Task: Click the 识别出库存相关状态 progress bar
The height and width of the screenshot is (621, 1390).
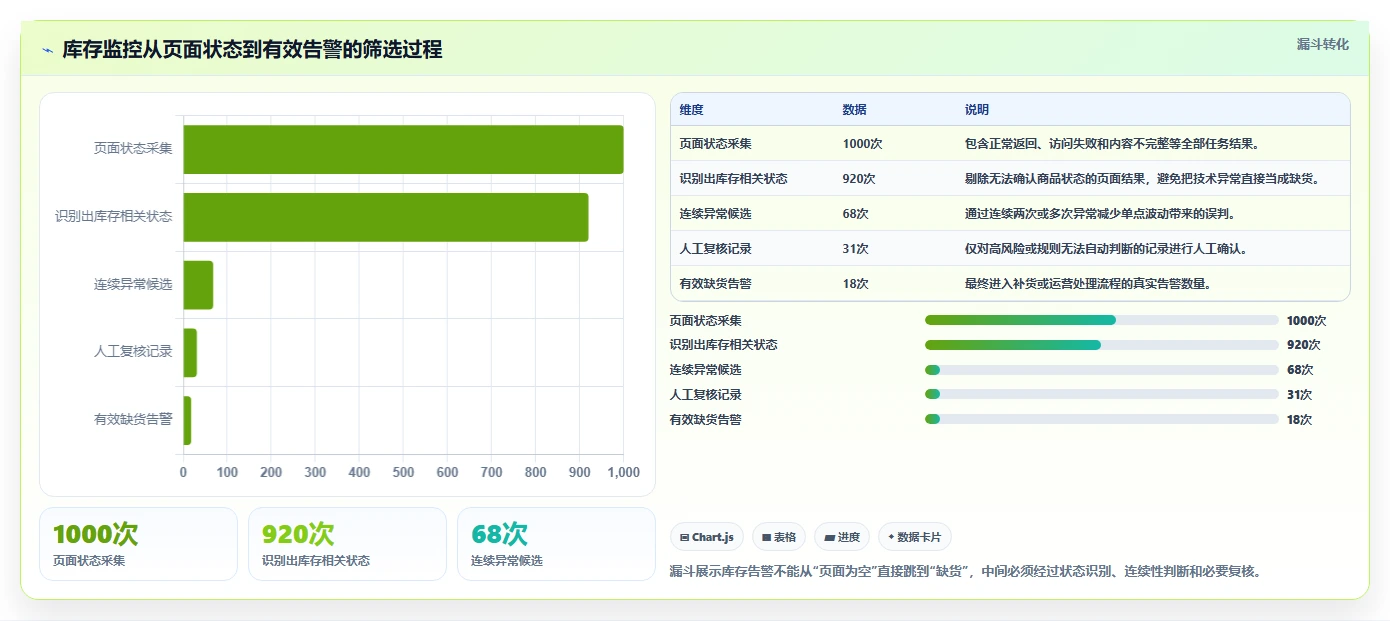Action: [x=1102, y=345]
